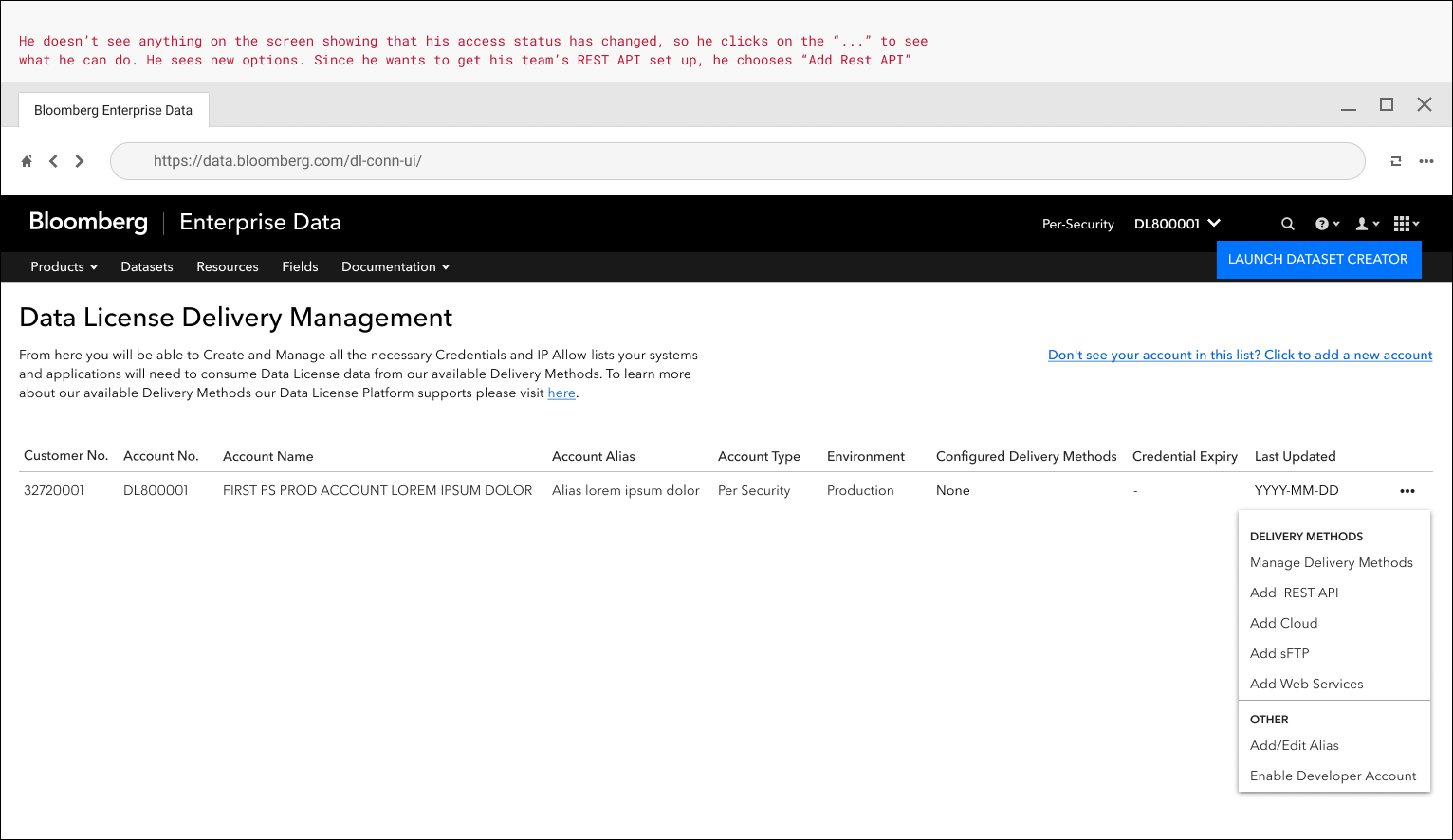Click the Bloomberg logo
This screenshot has width=1453, height=840.
88,222
